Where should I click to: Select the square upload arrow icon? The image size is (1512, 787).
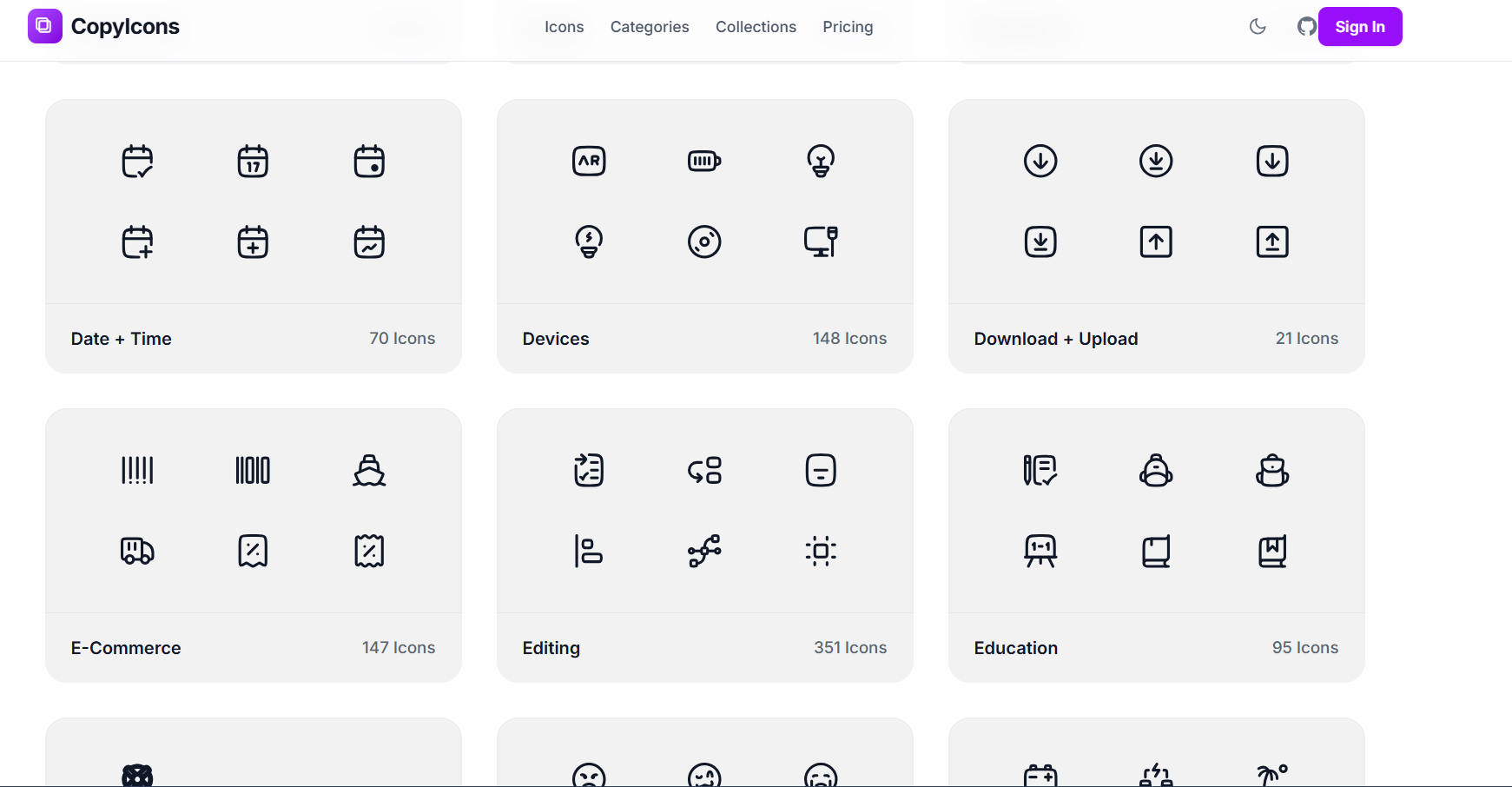1156,241
